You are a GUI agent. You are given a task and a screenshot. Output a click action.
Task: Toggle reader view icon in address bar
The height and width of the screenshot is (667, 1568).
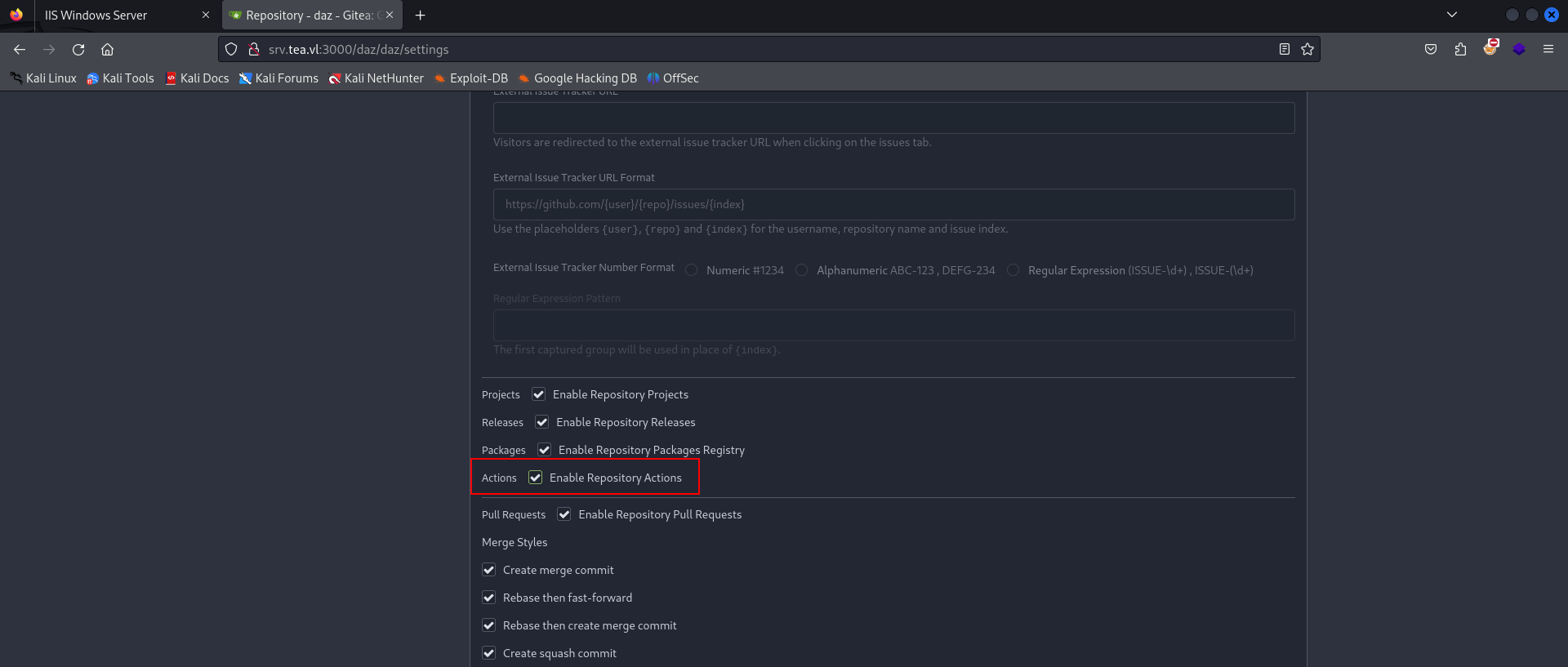1284,50
